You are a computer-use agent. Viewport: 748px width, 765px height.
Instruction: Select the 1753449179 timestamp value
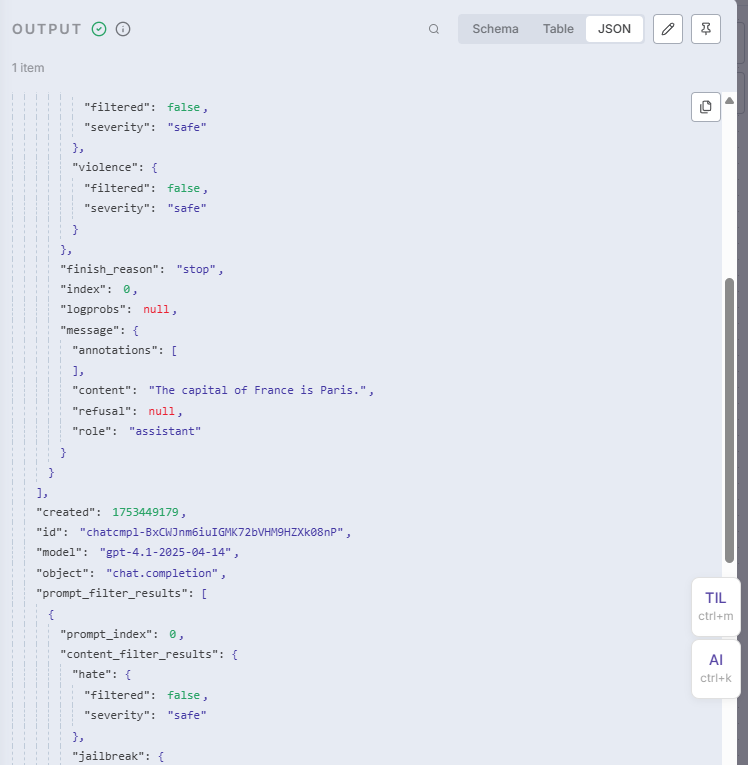145,512
